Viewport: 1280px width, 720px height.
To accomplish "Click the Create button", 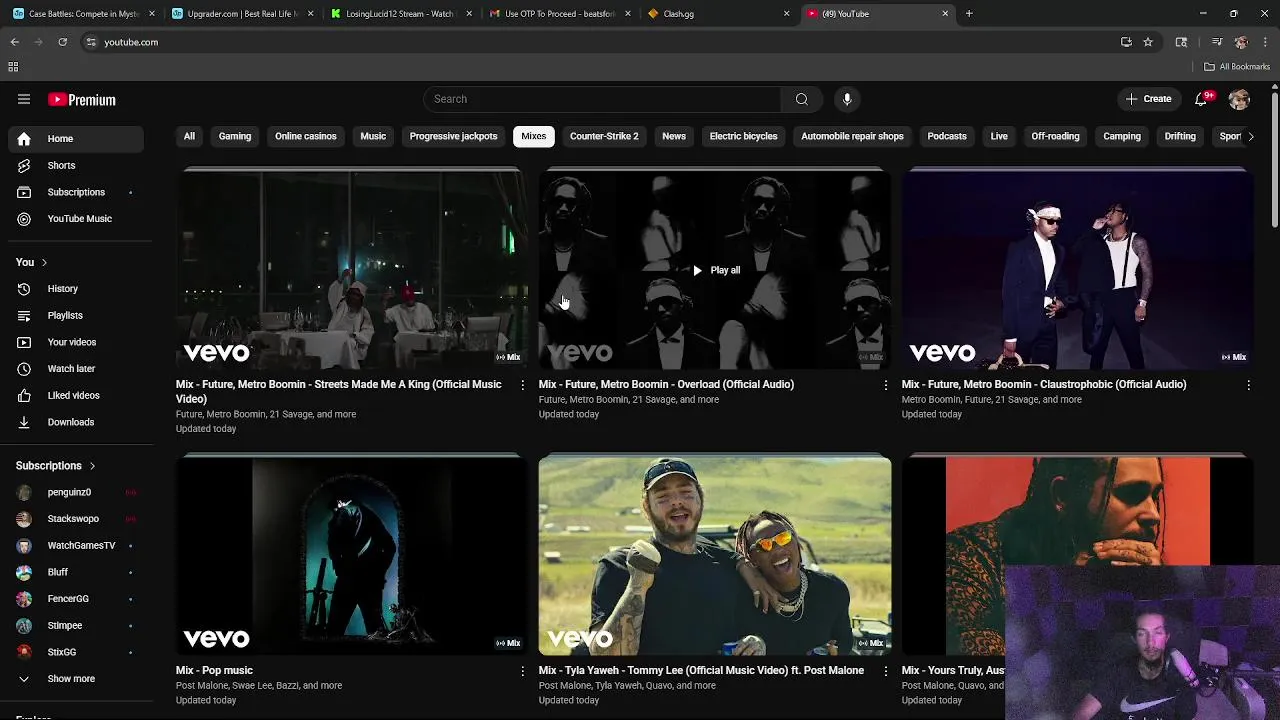I will point(1148,99).
